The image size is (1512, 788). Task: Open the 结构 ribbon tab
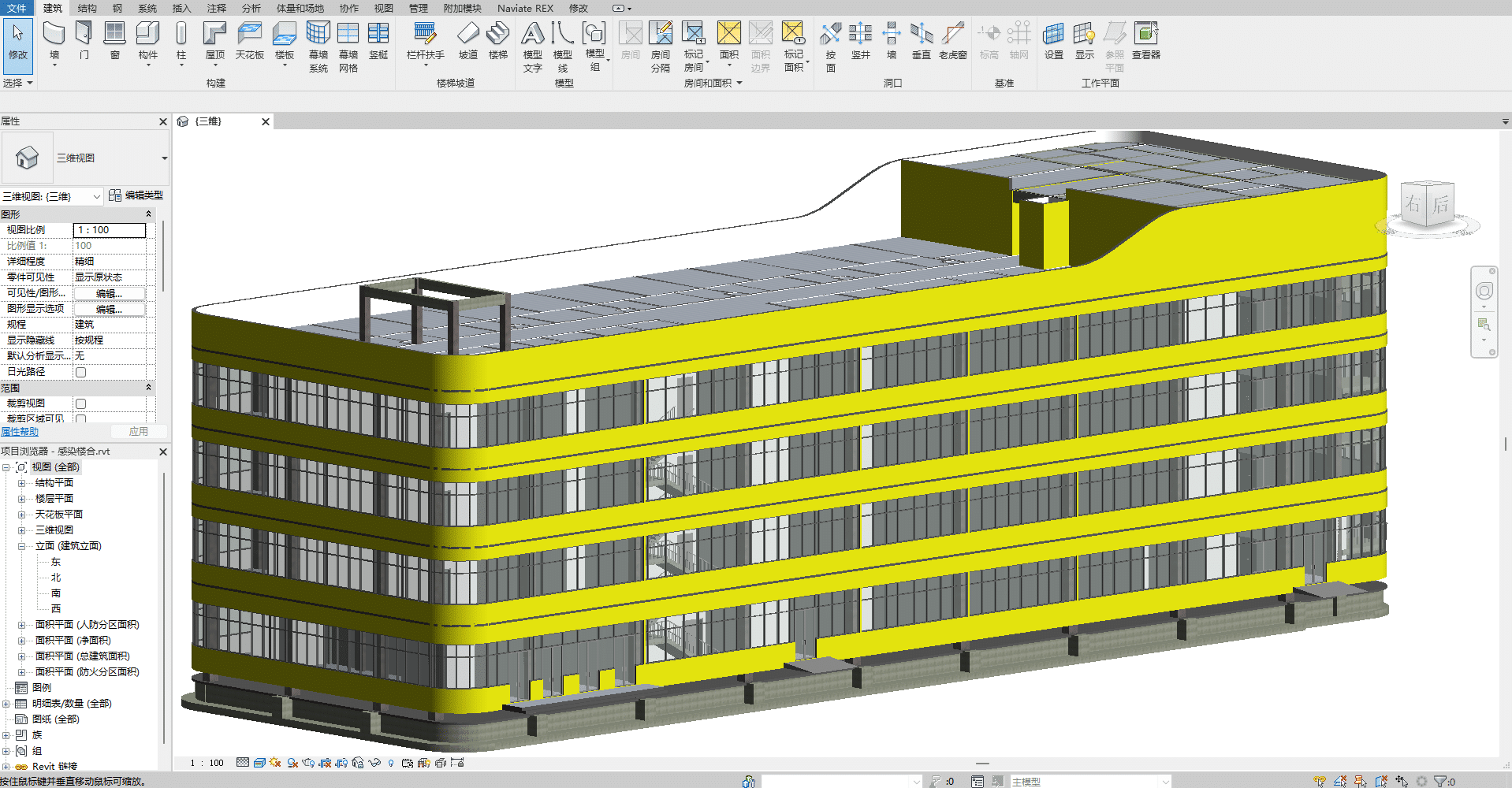point(88,9)
